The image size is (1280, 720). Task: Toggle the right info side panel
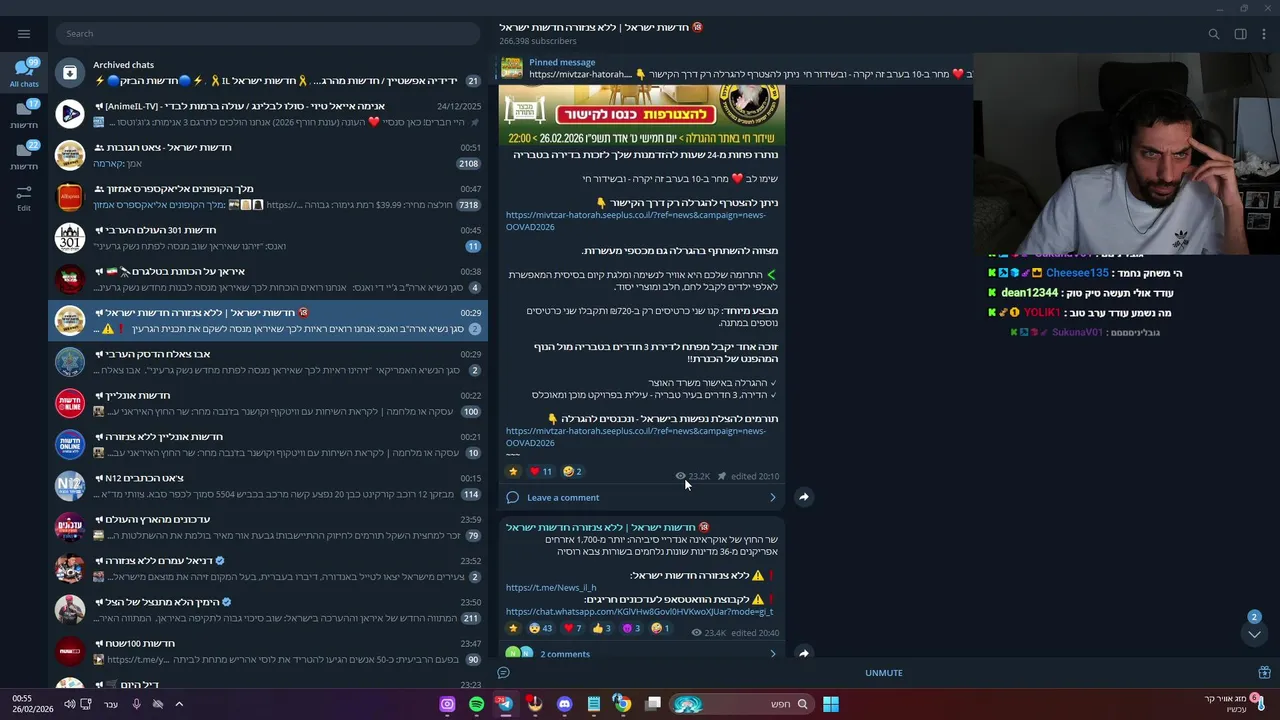(x=1240, y=34)
